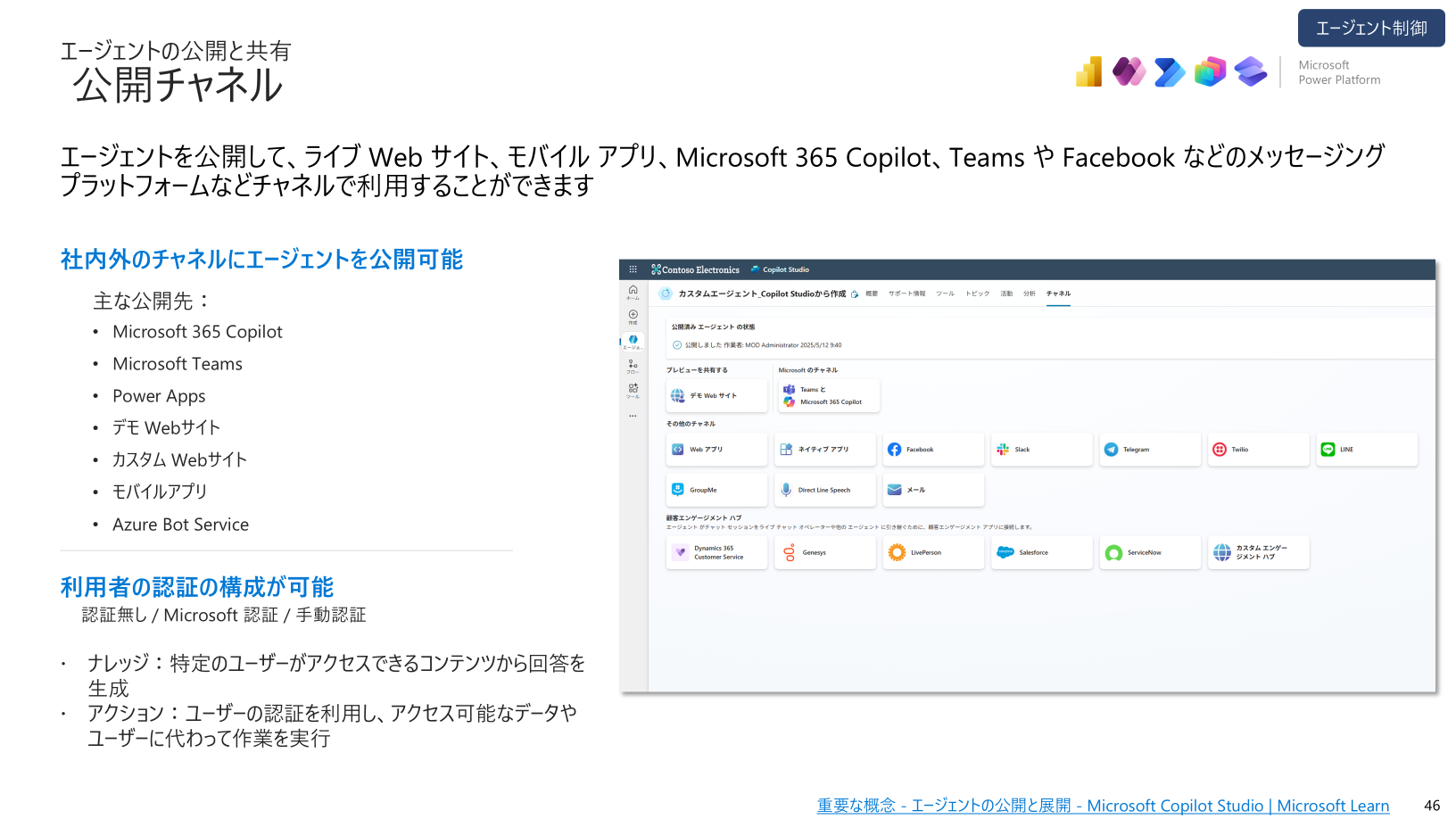Click the ServiceNow hub icon

(1113, 553)
